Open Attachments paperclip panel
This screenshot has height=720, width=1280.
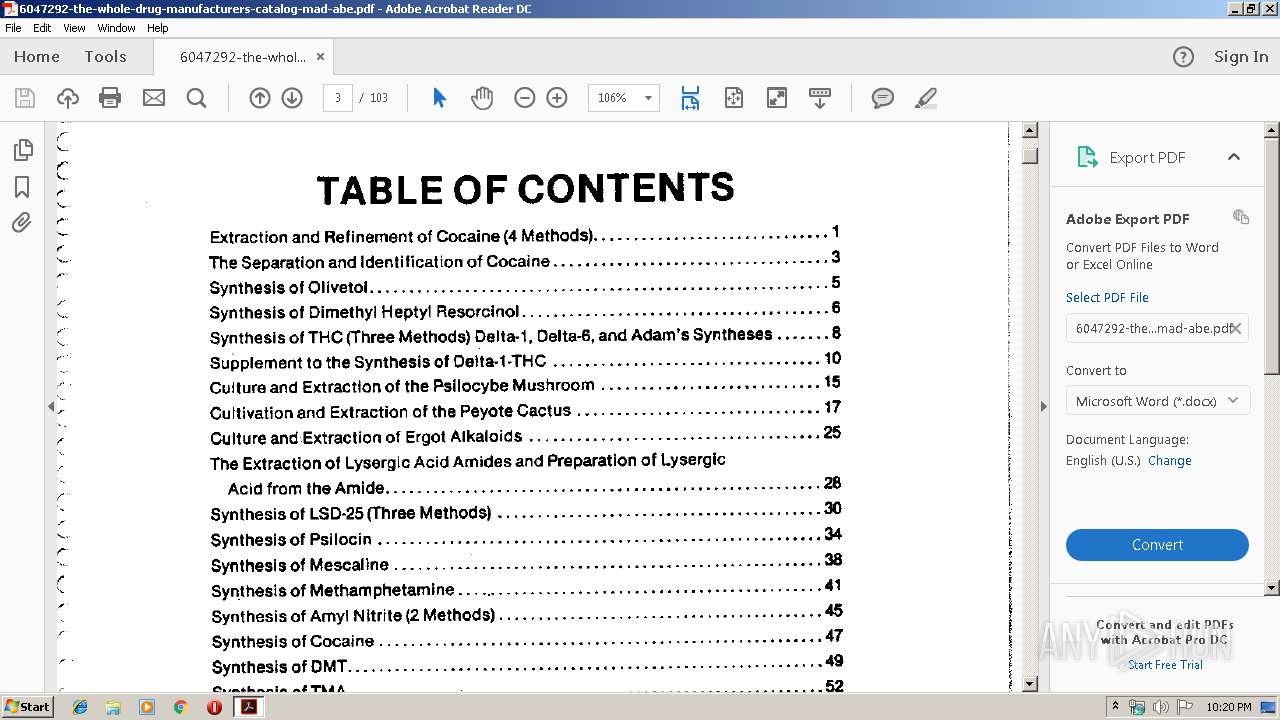click(22, 223)
